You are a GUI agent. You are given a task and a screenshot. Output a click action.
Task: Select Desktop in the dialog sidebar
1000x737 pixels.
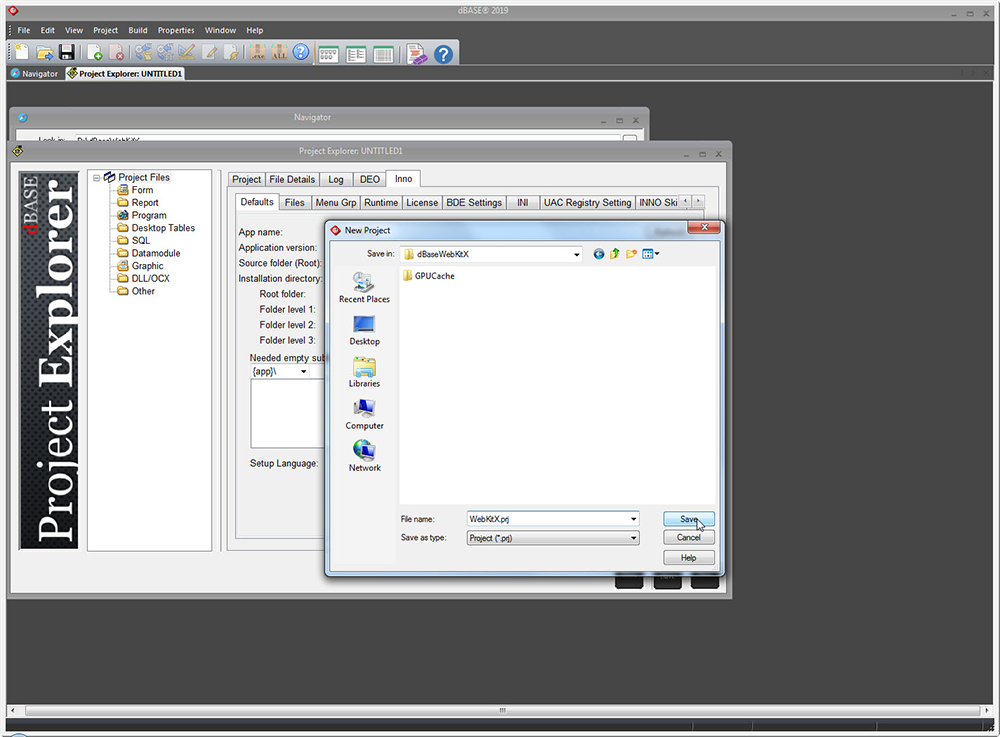(x=364, y=330)
